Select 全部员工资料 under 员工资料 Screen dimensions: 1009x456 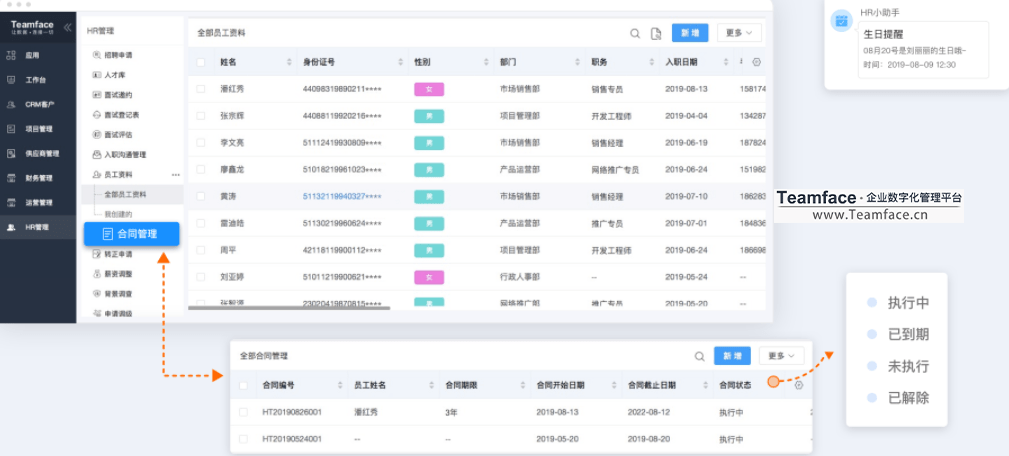point(125,194)
